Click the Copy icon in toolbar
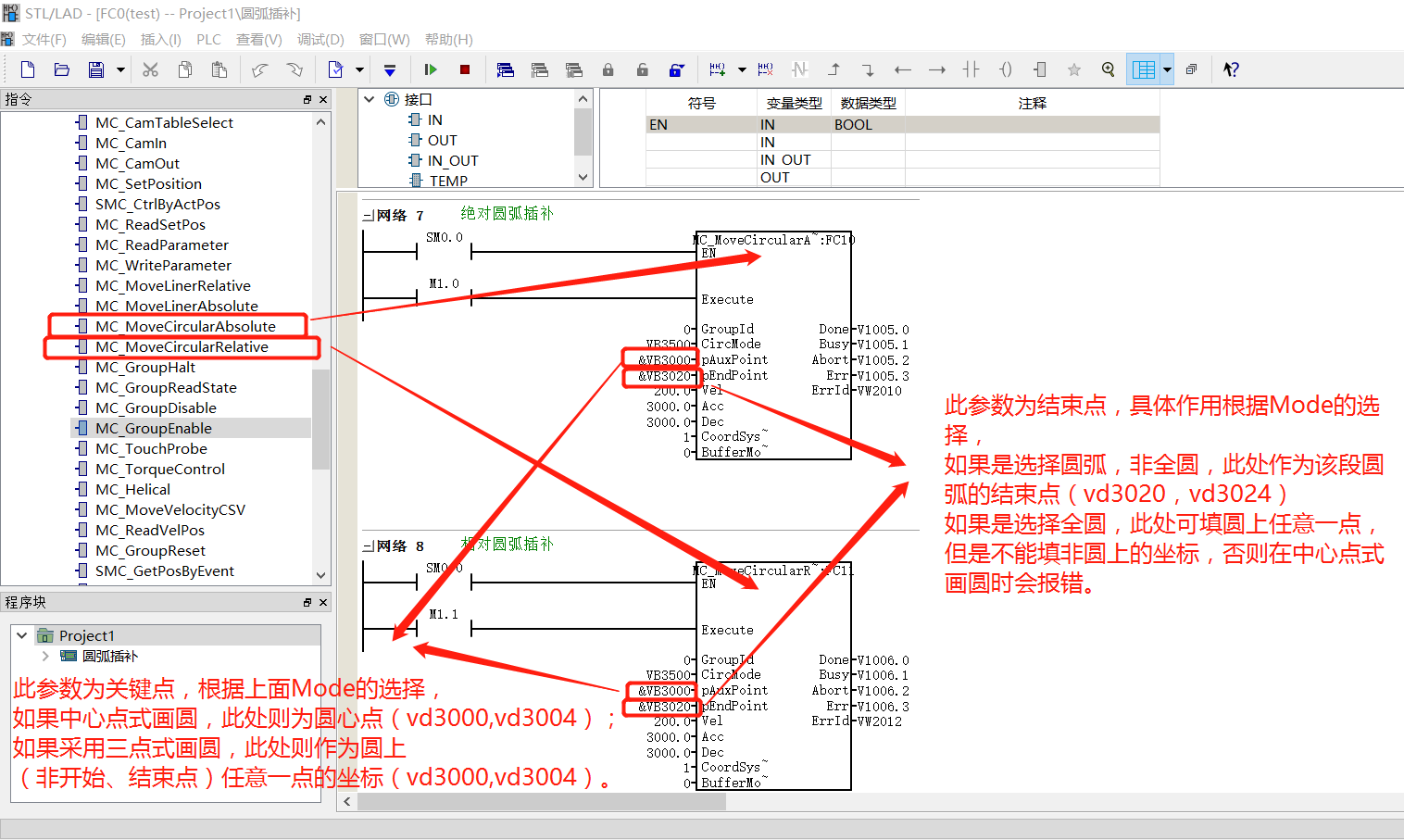The height and width of the screenshot is (840, 1404). pos(185,69)
